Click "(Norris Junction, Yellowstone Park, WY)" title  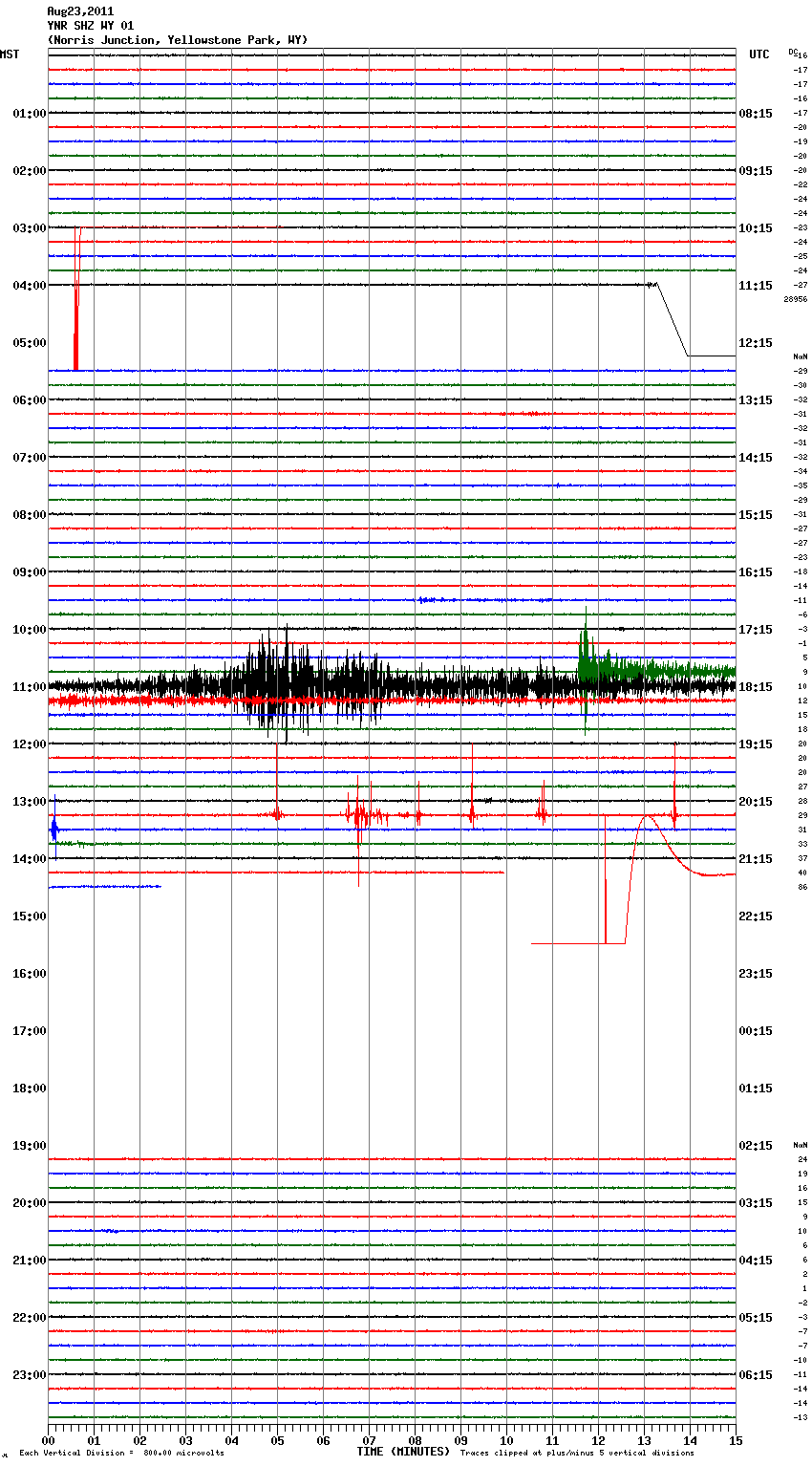pos(177,40)
